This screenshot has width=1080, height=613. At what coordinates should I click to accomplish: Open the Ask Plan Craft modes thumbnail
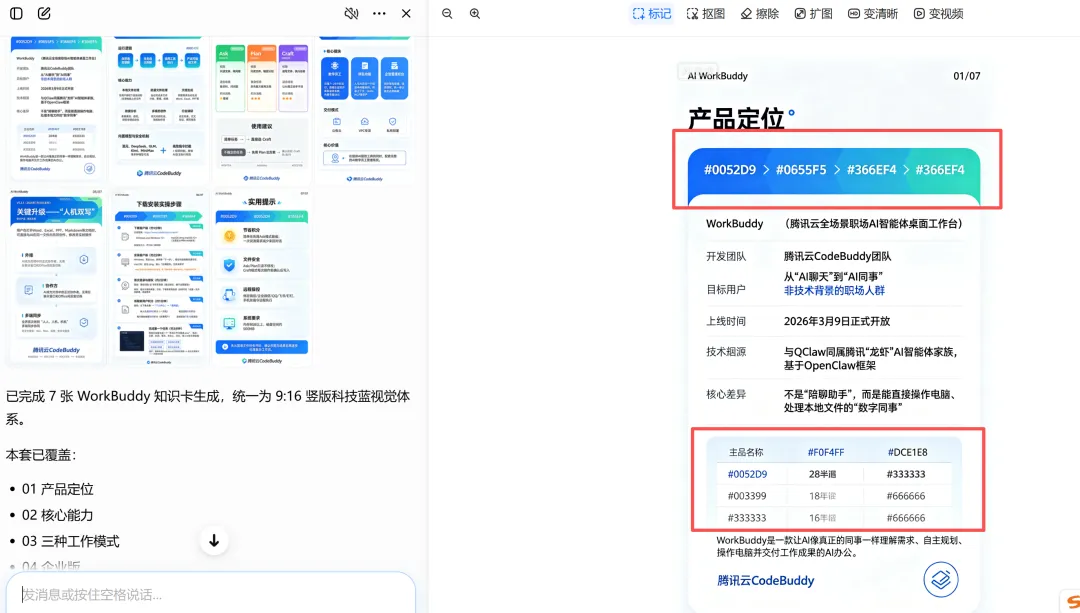pos(262,110)
